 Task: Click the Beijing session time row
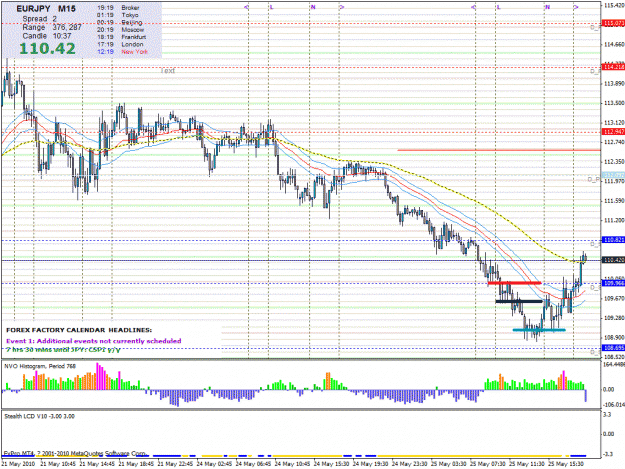[x=120, y=22]
